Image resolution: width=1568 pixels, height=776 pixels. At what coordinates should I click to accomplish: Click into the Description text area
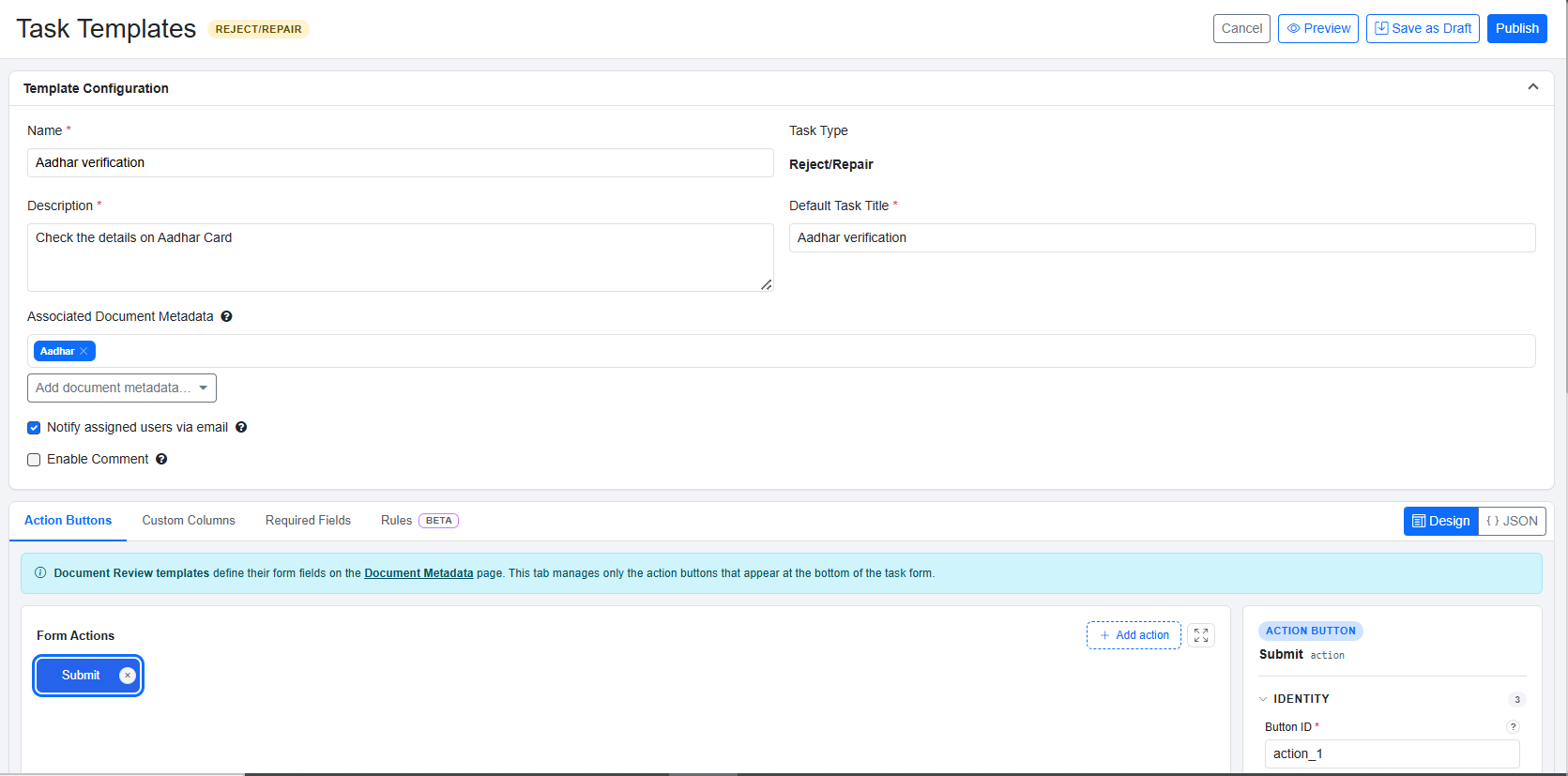click(401, 257)
